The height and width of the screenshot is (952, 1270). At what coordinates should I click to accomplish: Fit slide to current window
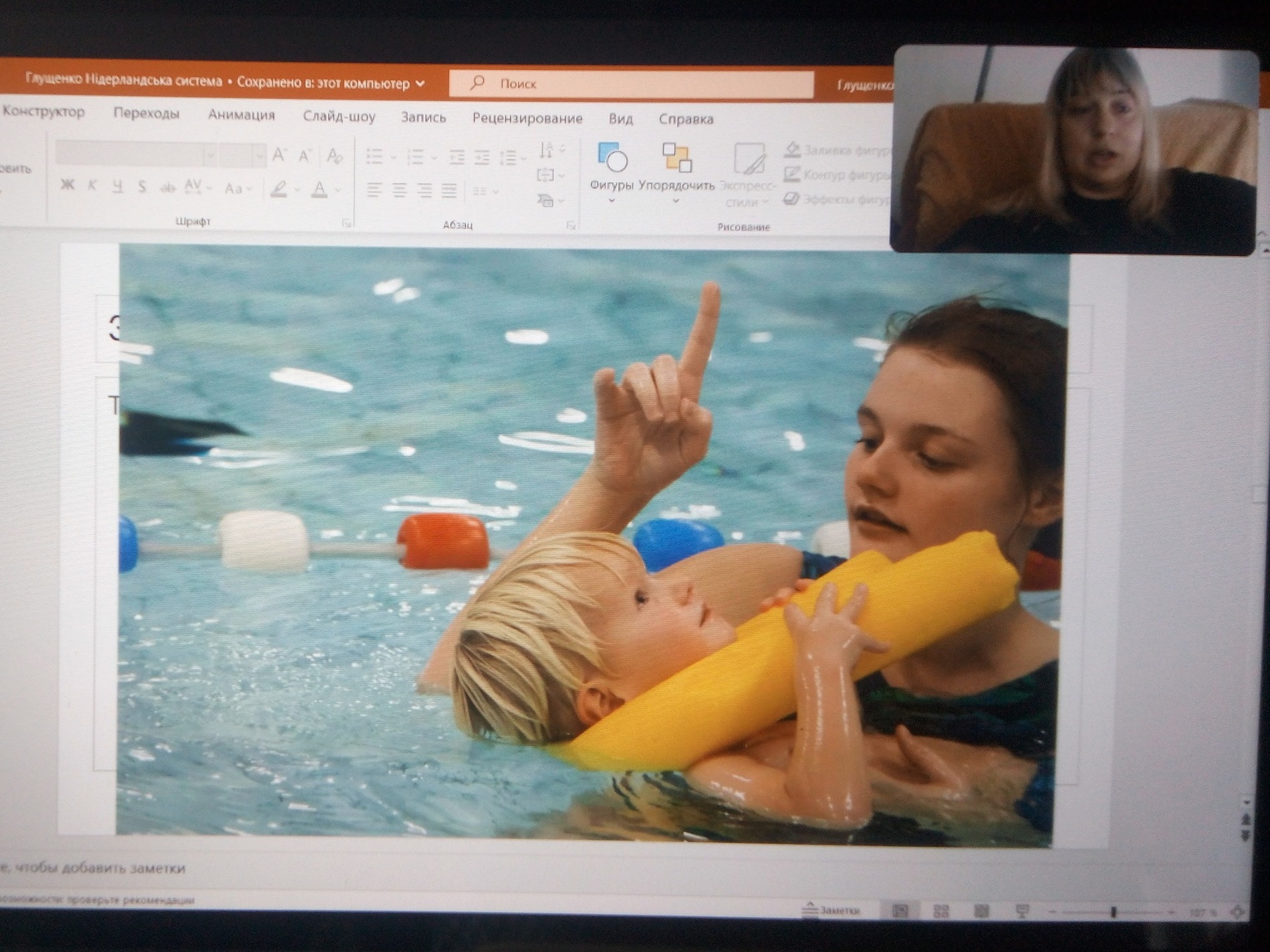(x=1238, y=912)
